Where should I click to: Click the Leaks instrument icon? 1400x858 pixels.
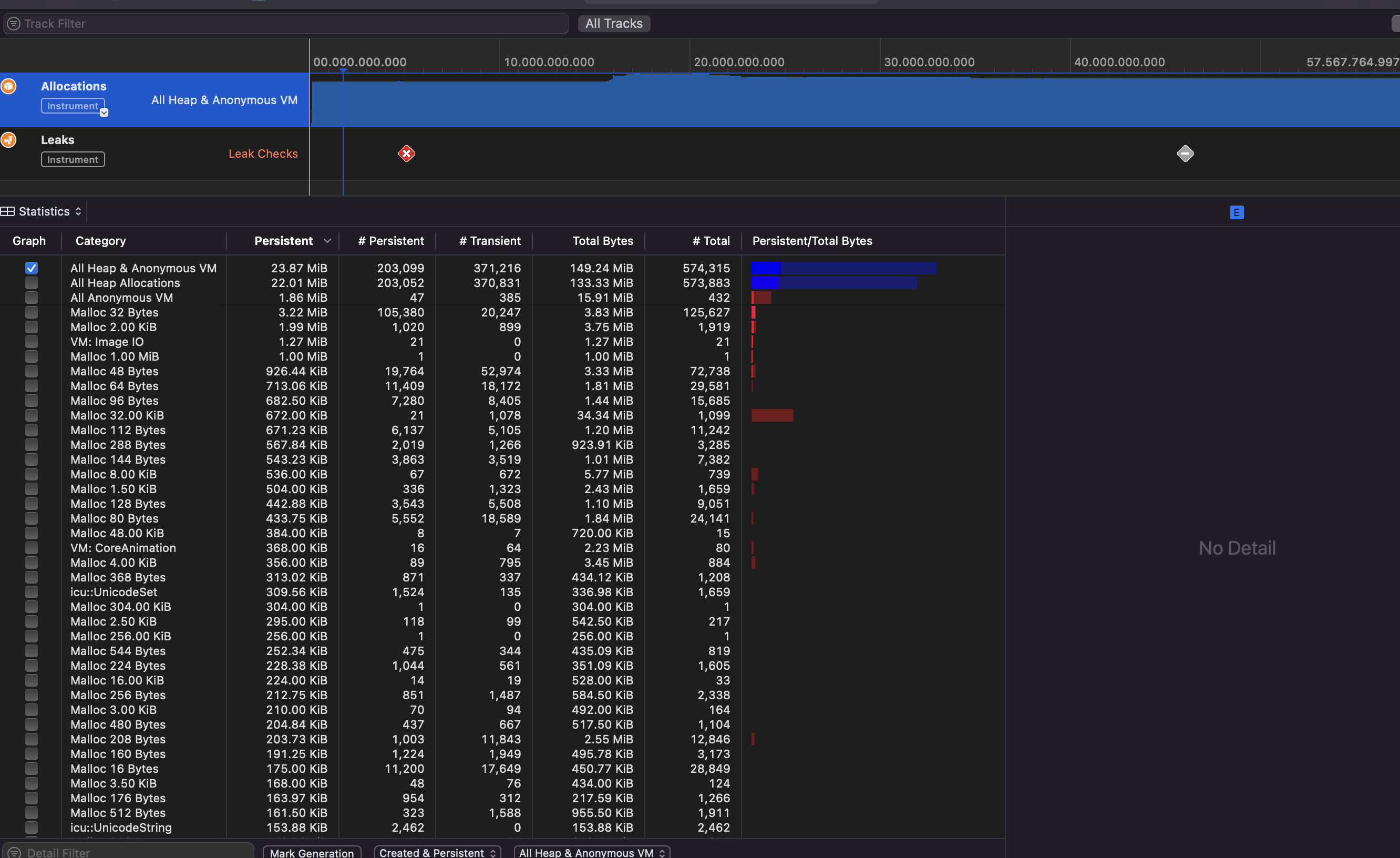[x=8, y=140]
